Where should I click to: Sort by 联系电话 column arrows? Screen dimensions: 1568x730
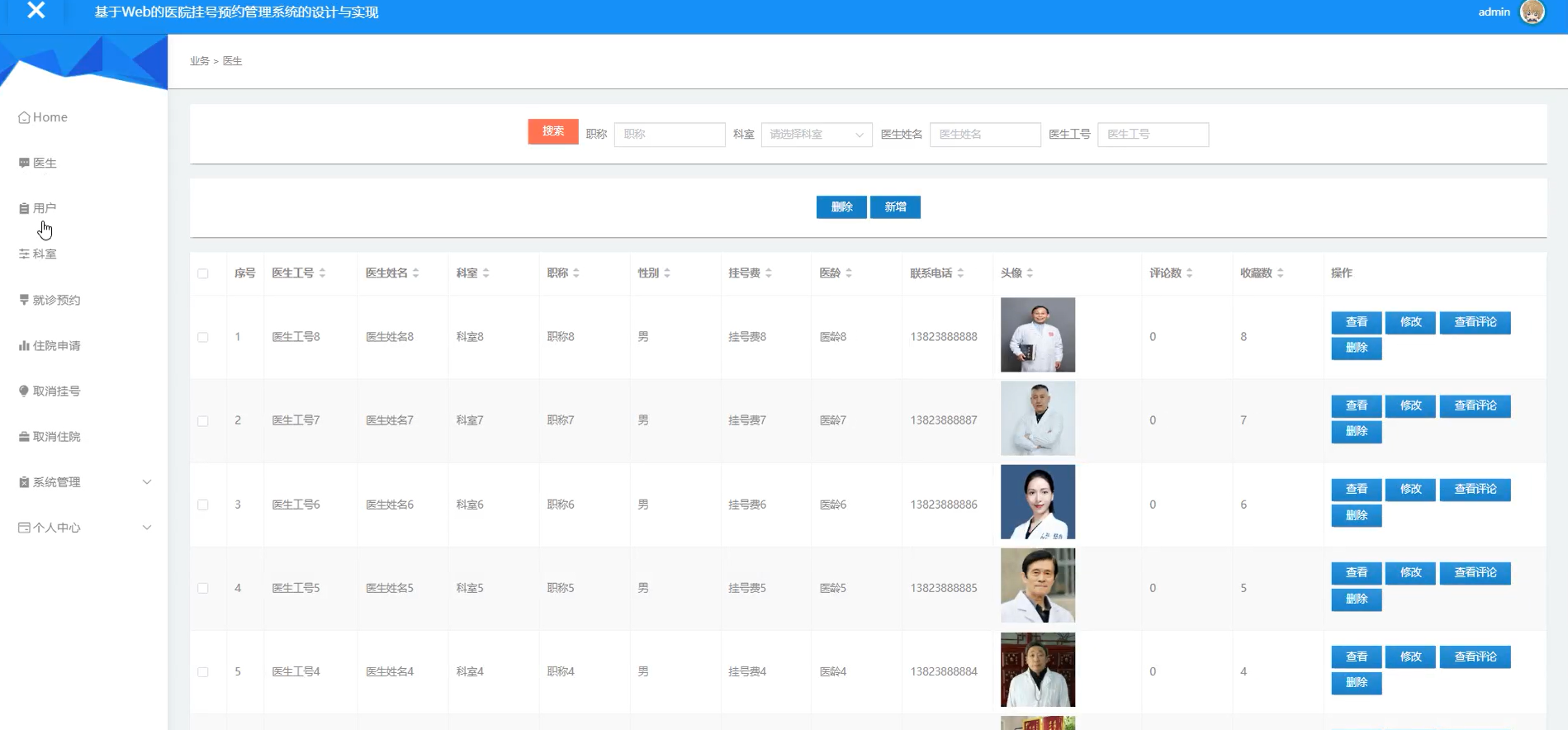960,273
